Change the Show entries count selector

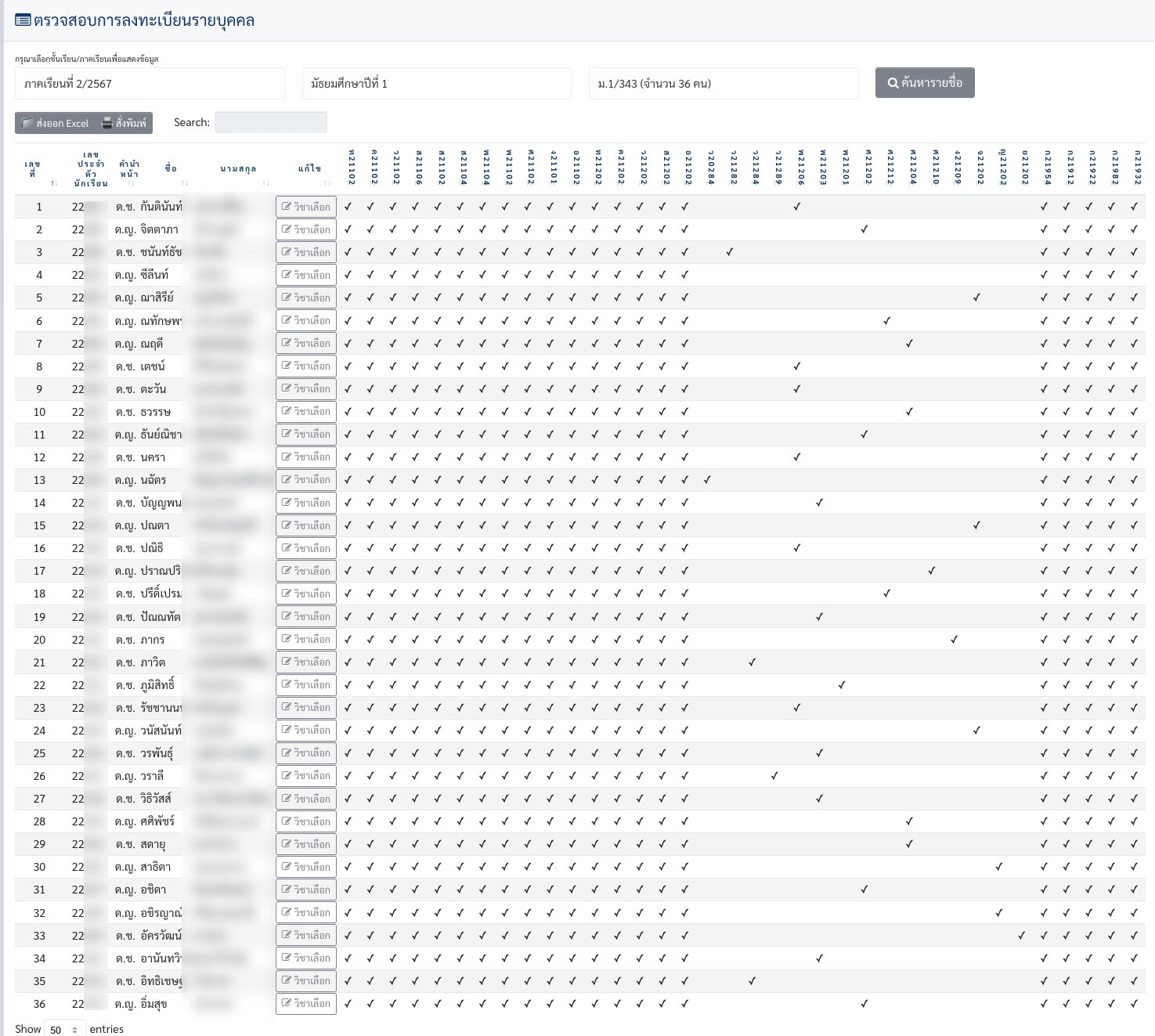point(65,1029)
